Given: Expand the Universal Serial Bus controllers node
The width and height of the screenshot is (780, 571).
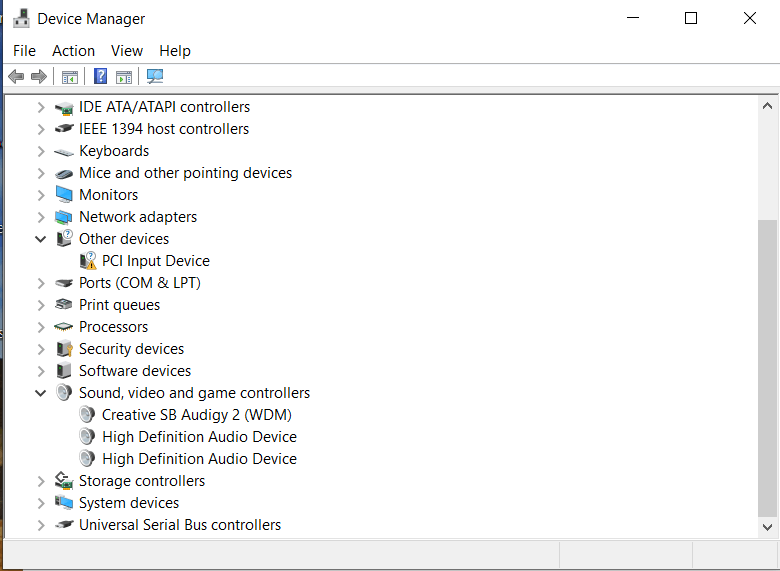Looking at the screenshot, I should pyautogui.click(x=41, y=525).
